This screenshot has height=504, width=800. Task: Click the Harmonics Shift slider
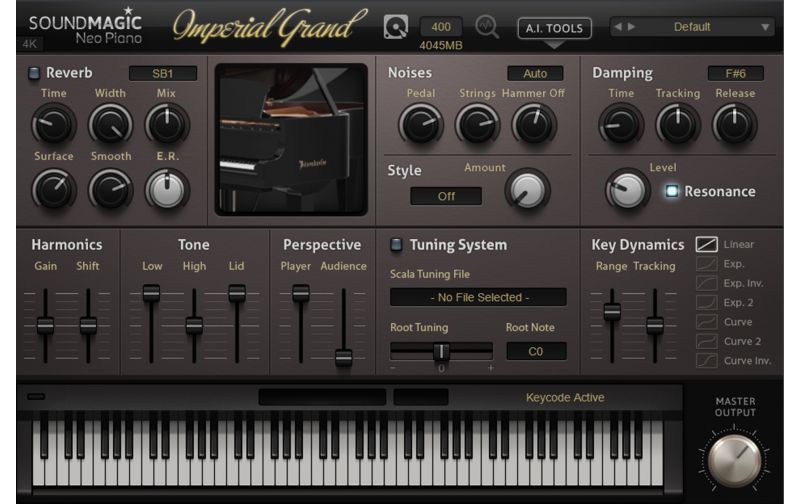88,325
